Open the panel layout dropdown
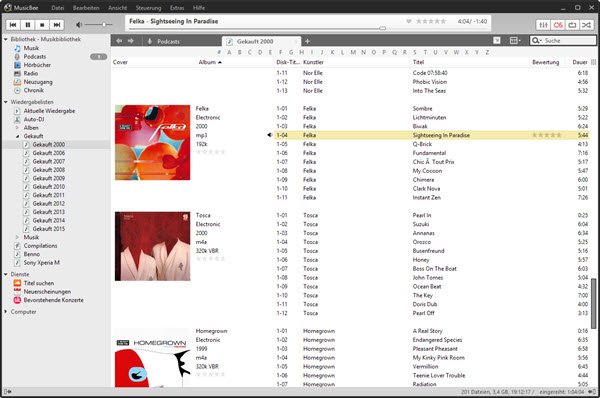This screenshot has height=398, width=600. [x=515, y=41]
